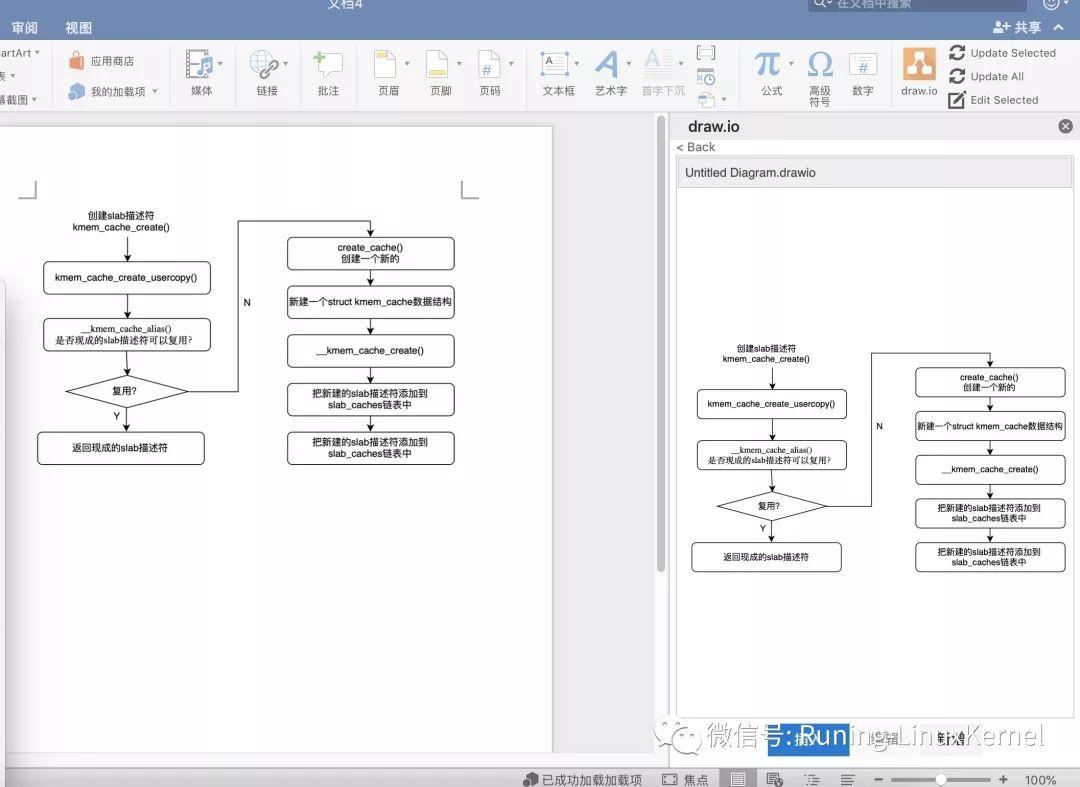Go back via < Back link
Image resolution: width=1080 pixels, height=787 pixels.
(x=696, y=147)
